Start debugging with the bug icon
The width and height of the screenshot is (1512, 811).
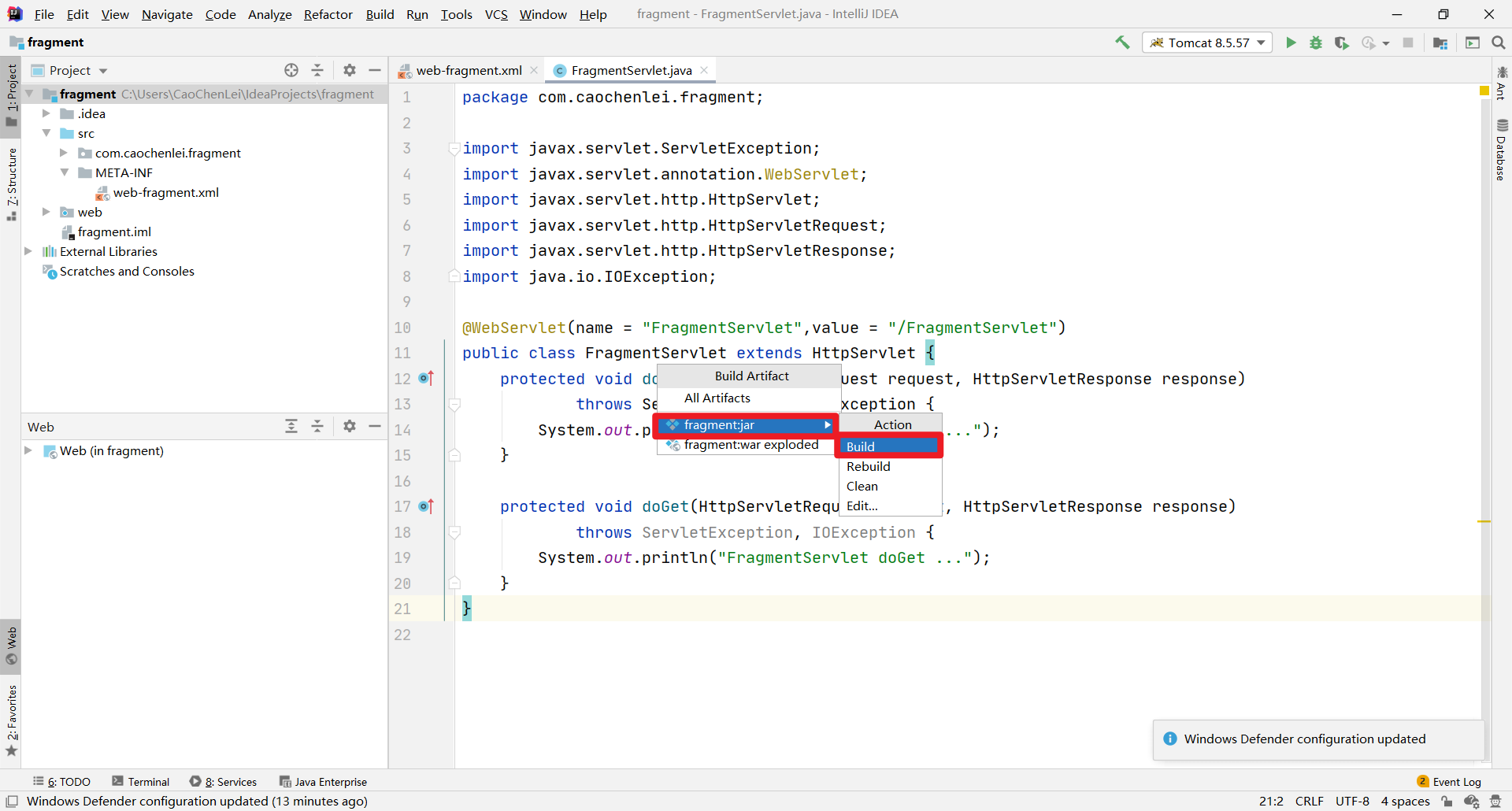1316,43
